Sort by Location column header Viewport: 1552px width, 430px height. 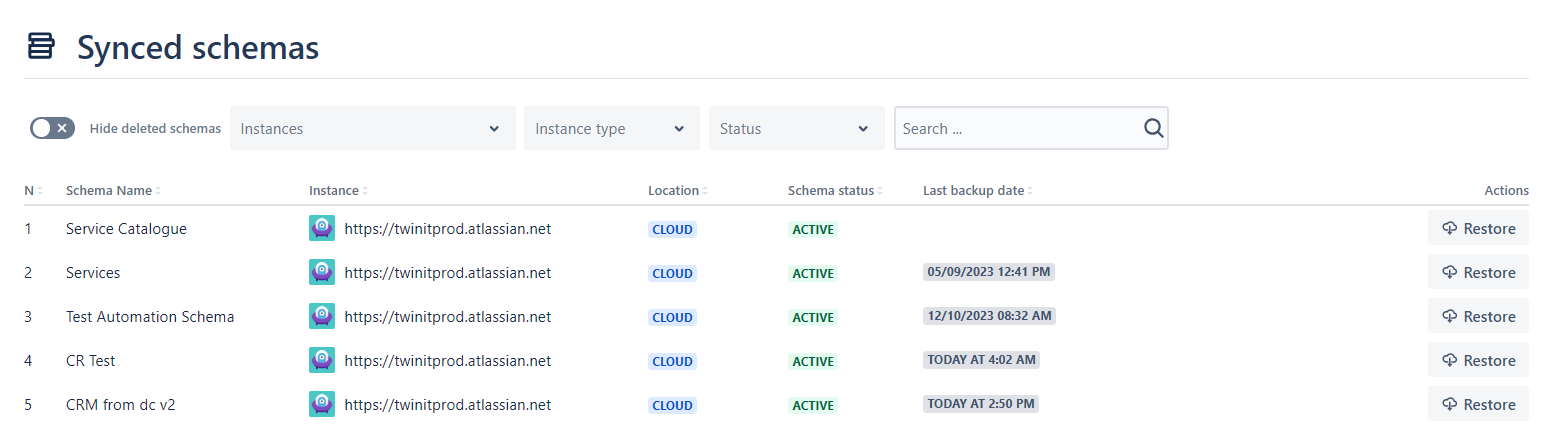(678, 190)
